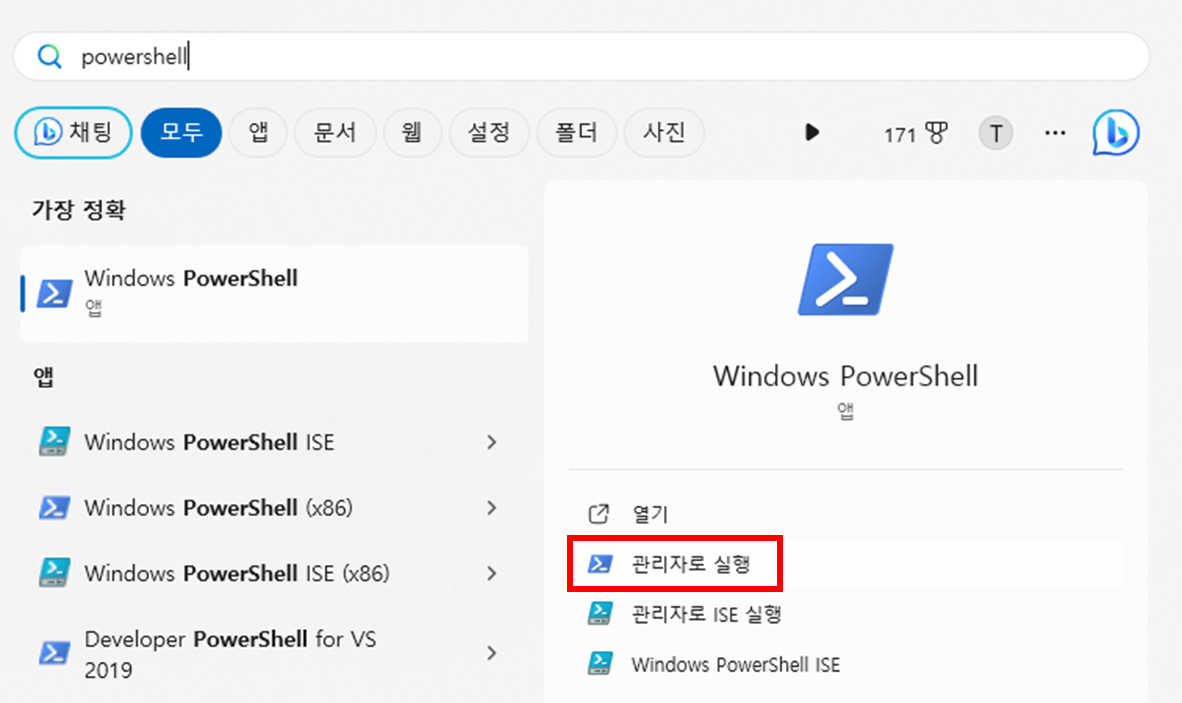Select the Windows PowerShell best match result

point(274,293)
